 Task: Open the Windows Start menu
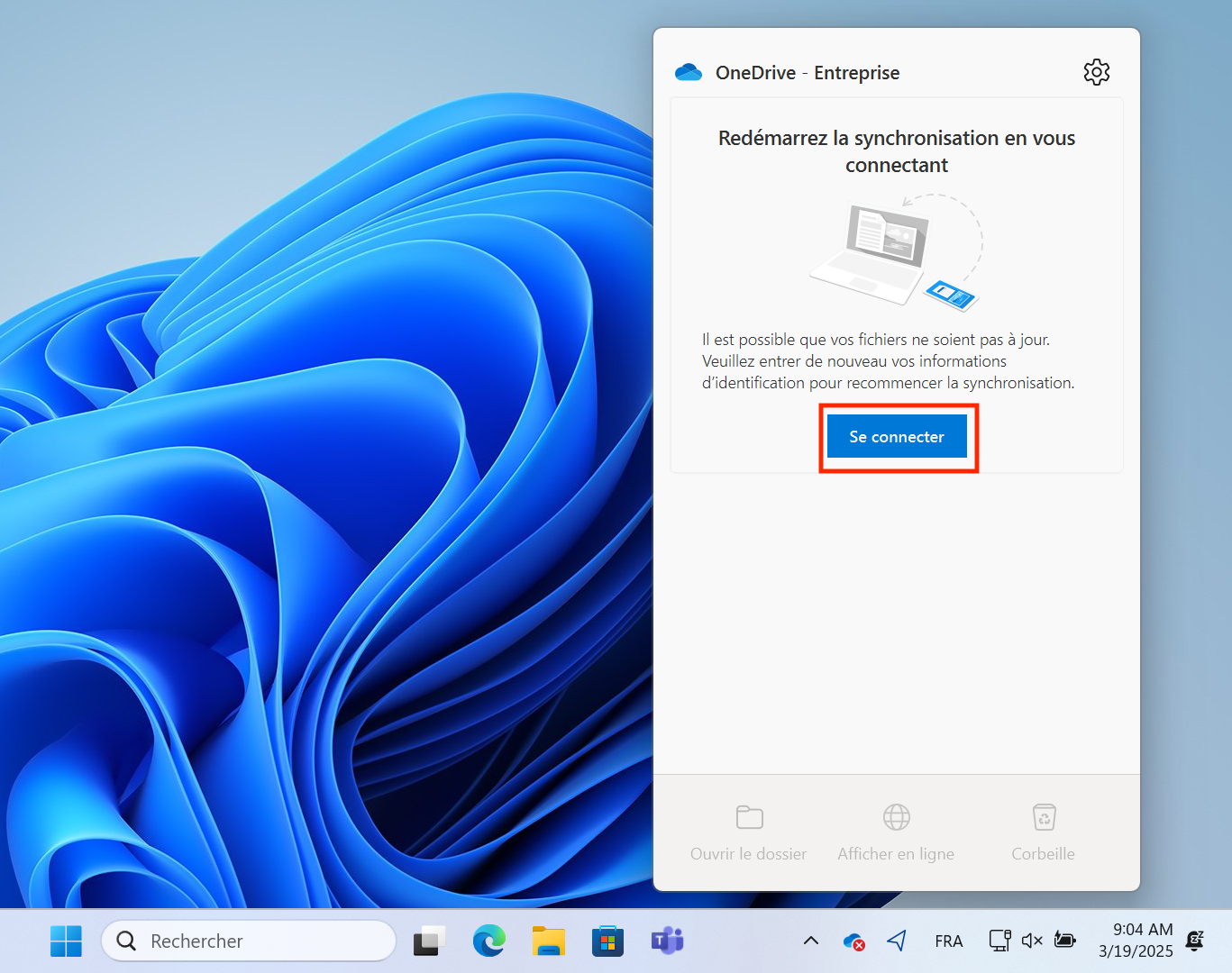(66, 941)
